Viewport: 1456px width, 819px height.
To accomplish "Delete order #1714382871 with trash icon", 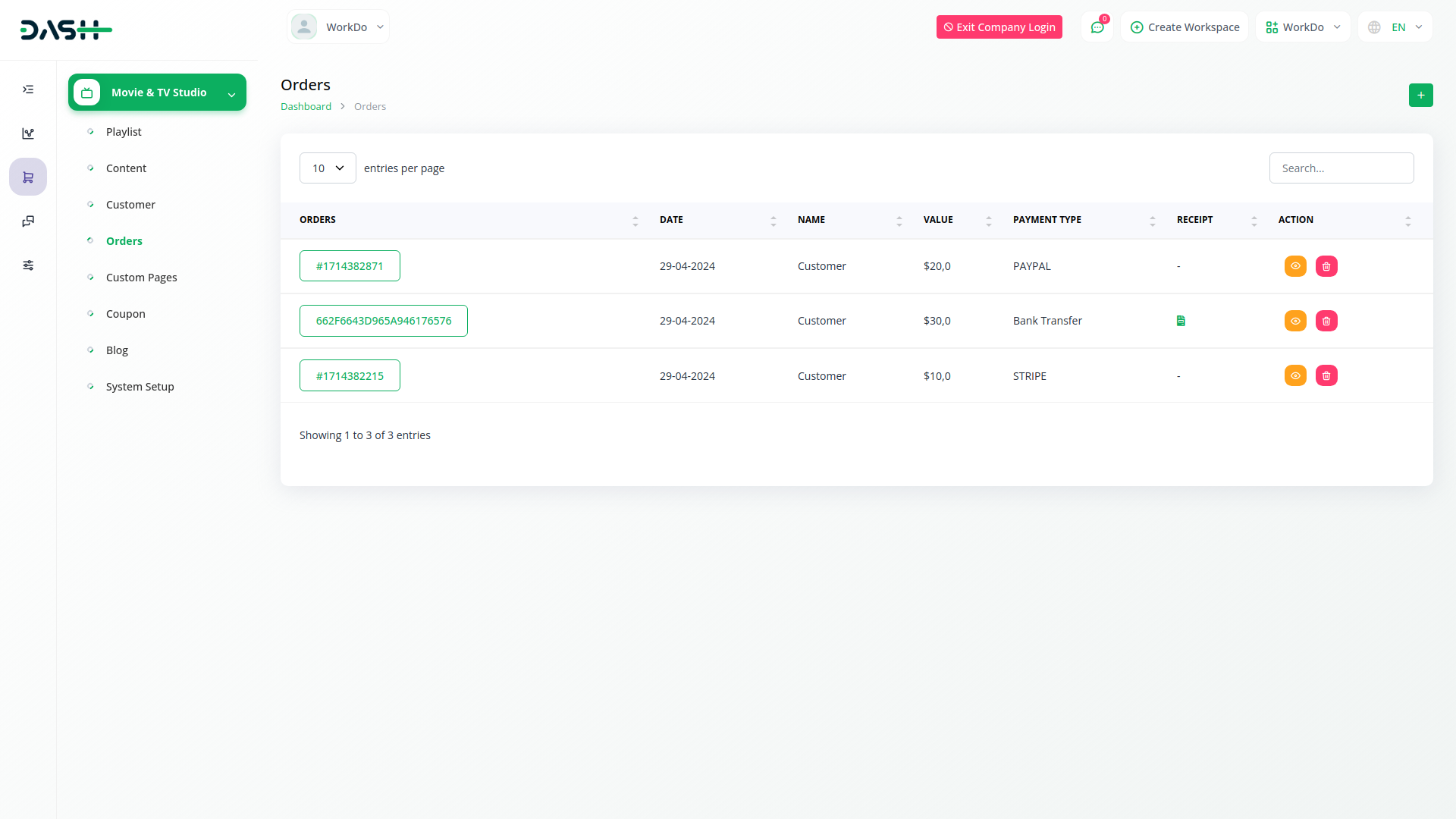I will click(1326, 266).
